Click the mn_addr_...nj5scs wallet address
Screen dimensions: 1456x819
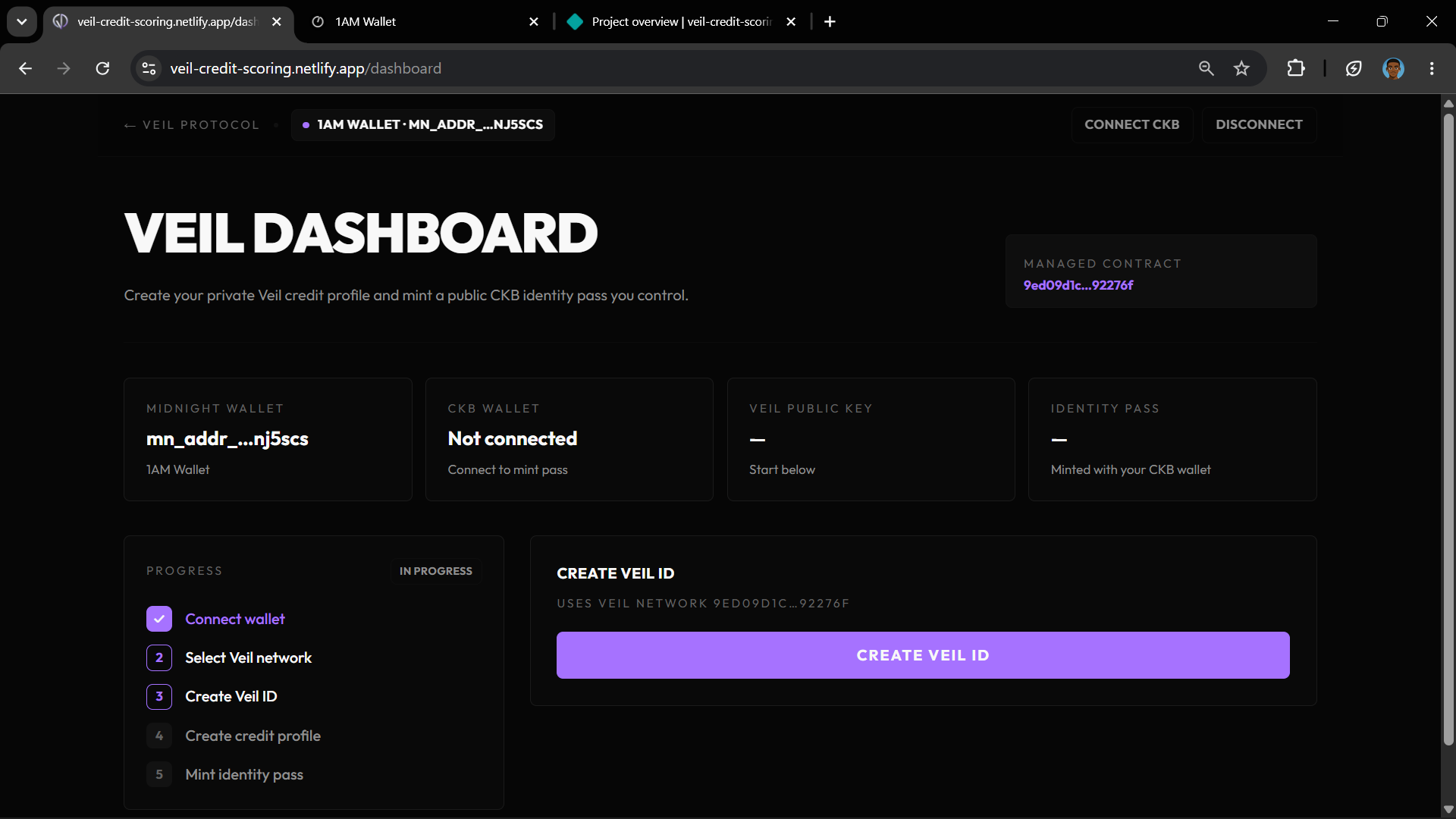tap(227, 438)
